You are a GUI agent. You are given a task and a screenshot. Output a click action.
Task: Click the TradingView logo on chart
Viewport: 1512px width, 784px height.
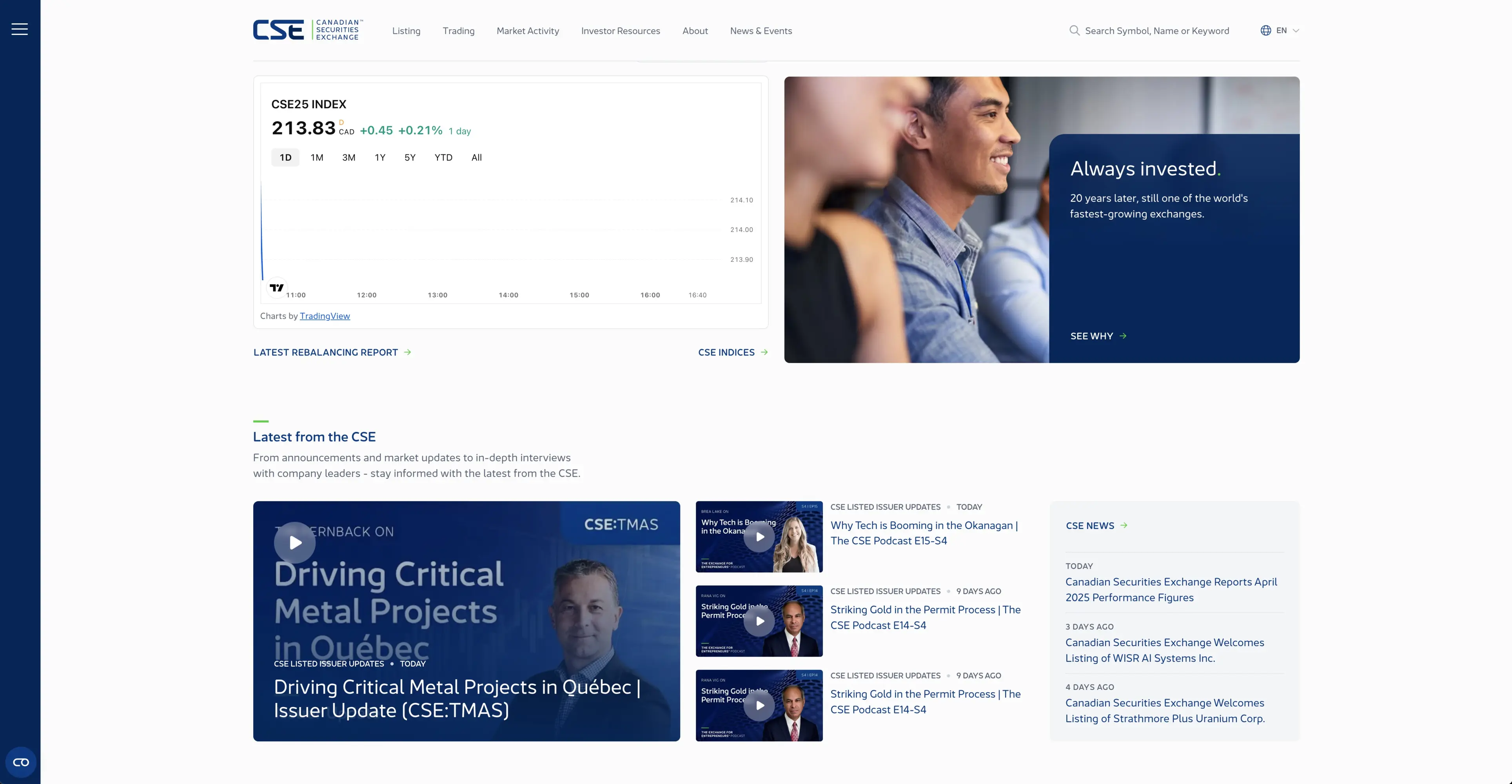(x=276, y=288)
